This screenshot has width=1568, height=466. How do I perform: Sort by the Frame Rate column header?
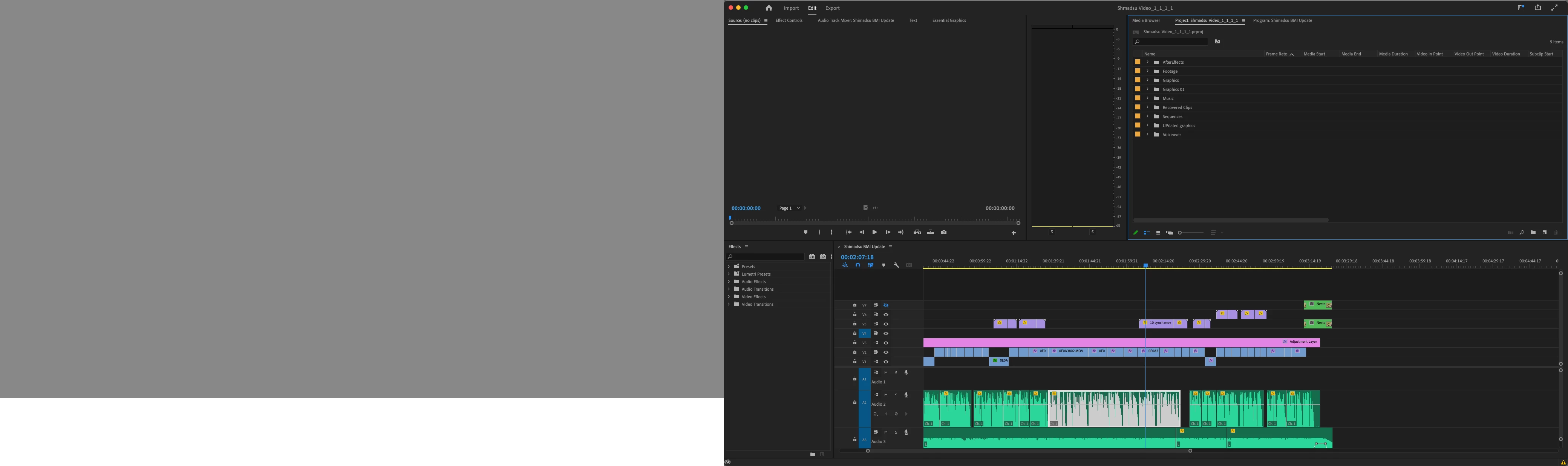pos(1276,54)
